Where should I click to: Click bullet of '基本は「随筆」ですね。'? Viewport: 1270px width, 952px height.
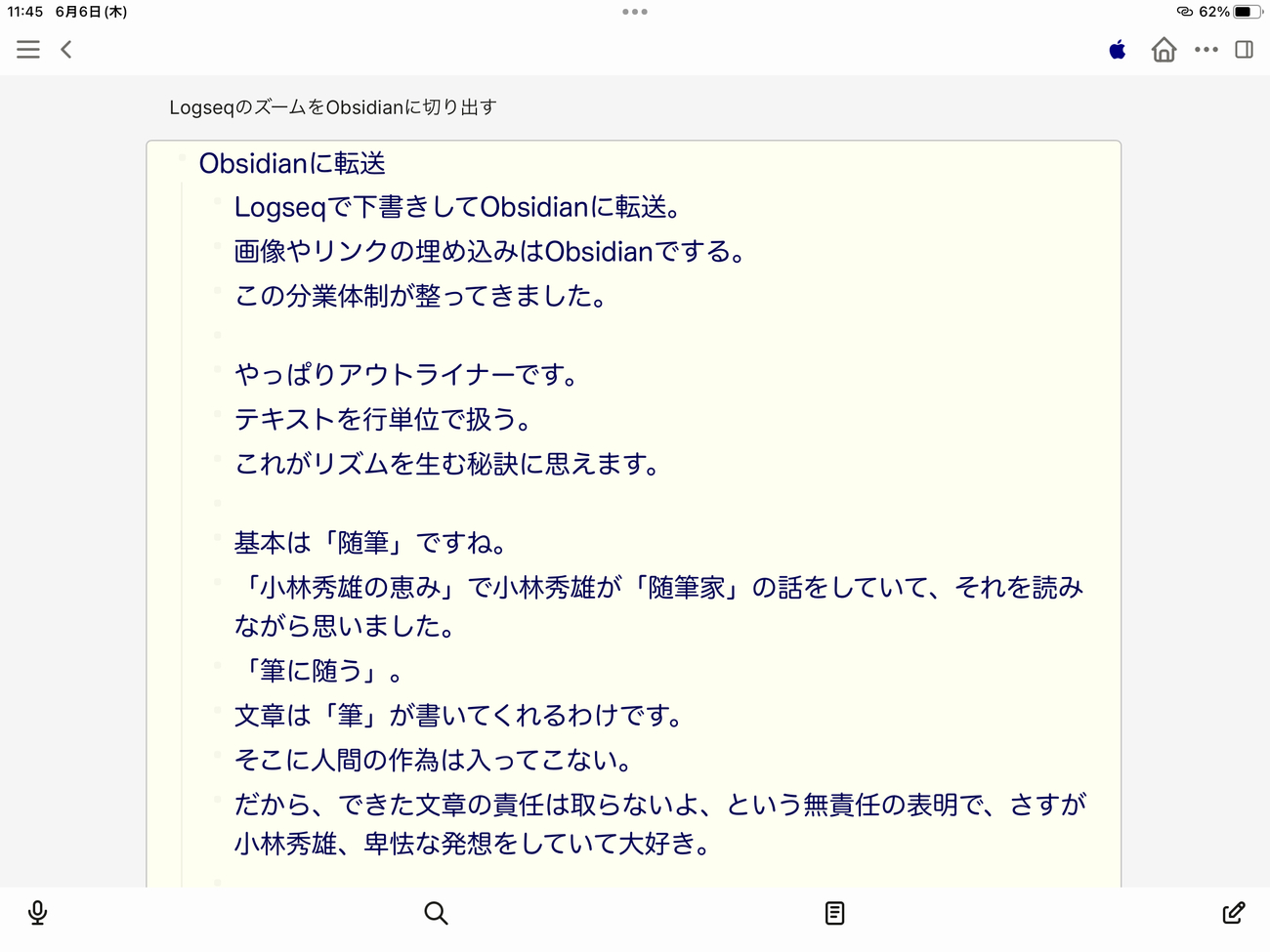point(218,538)
